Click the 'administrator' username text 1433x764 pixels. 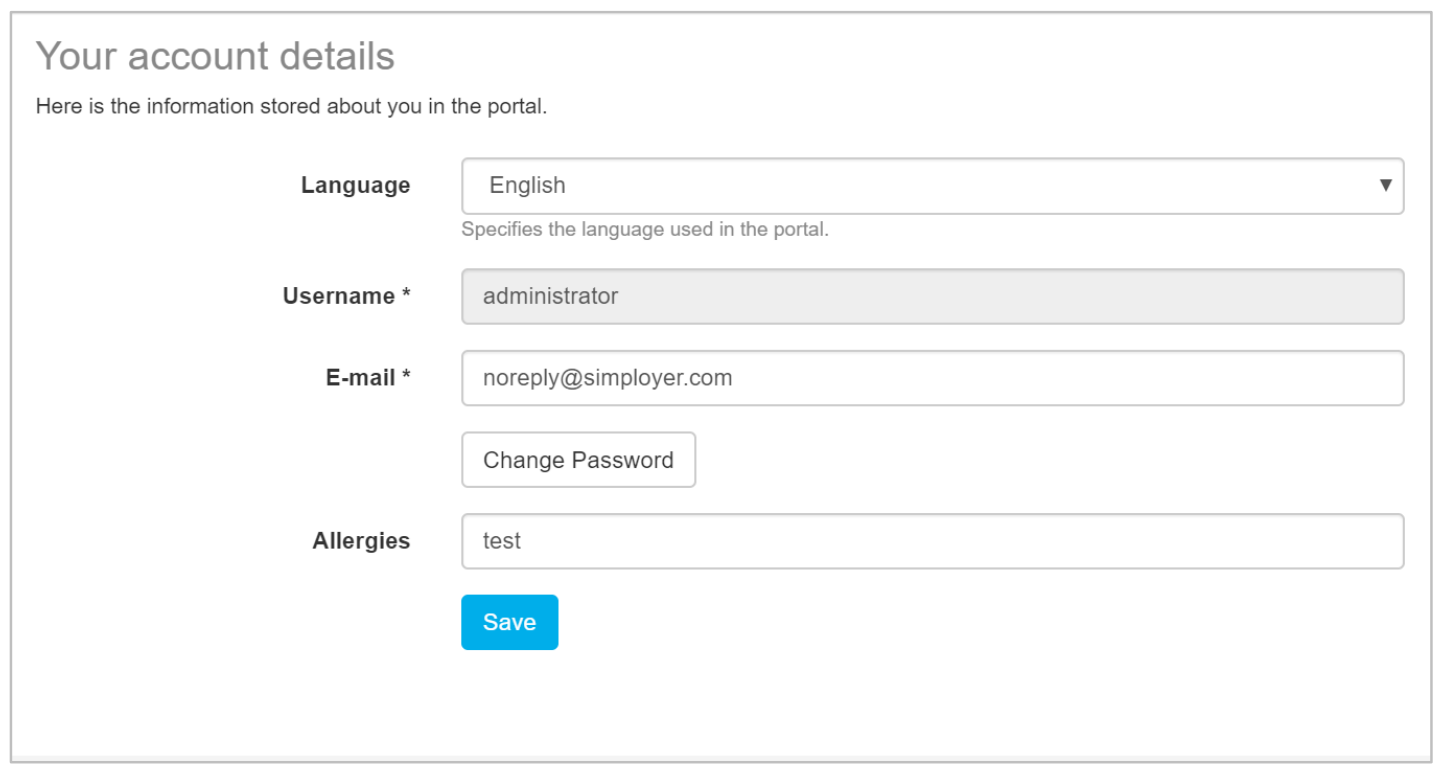550,296
